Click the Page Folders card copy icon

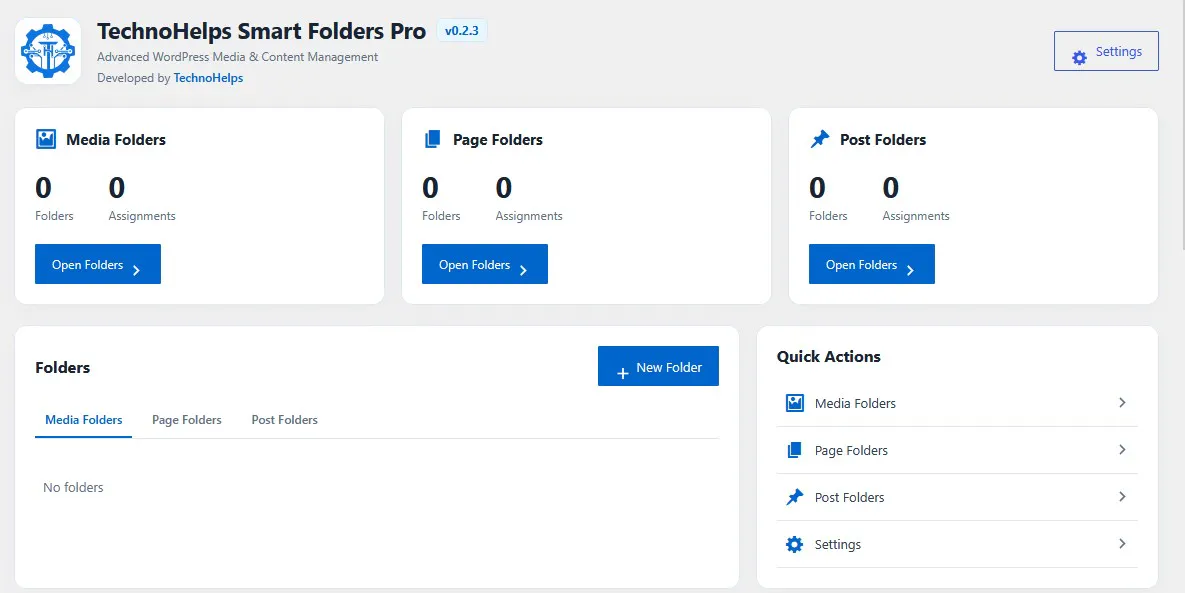433,139
